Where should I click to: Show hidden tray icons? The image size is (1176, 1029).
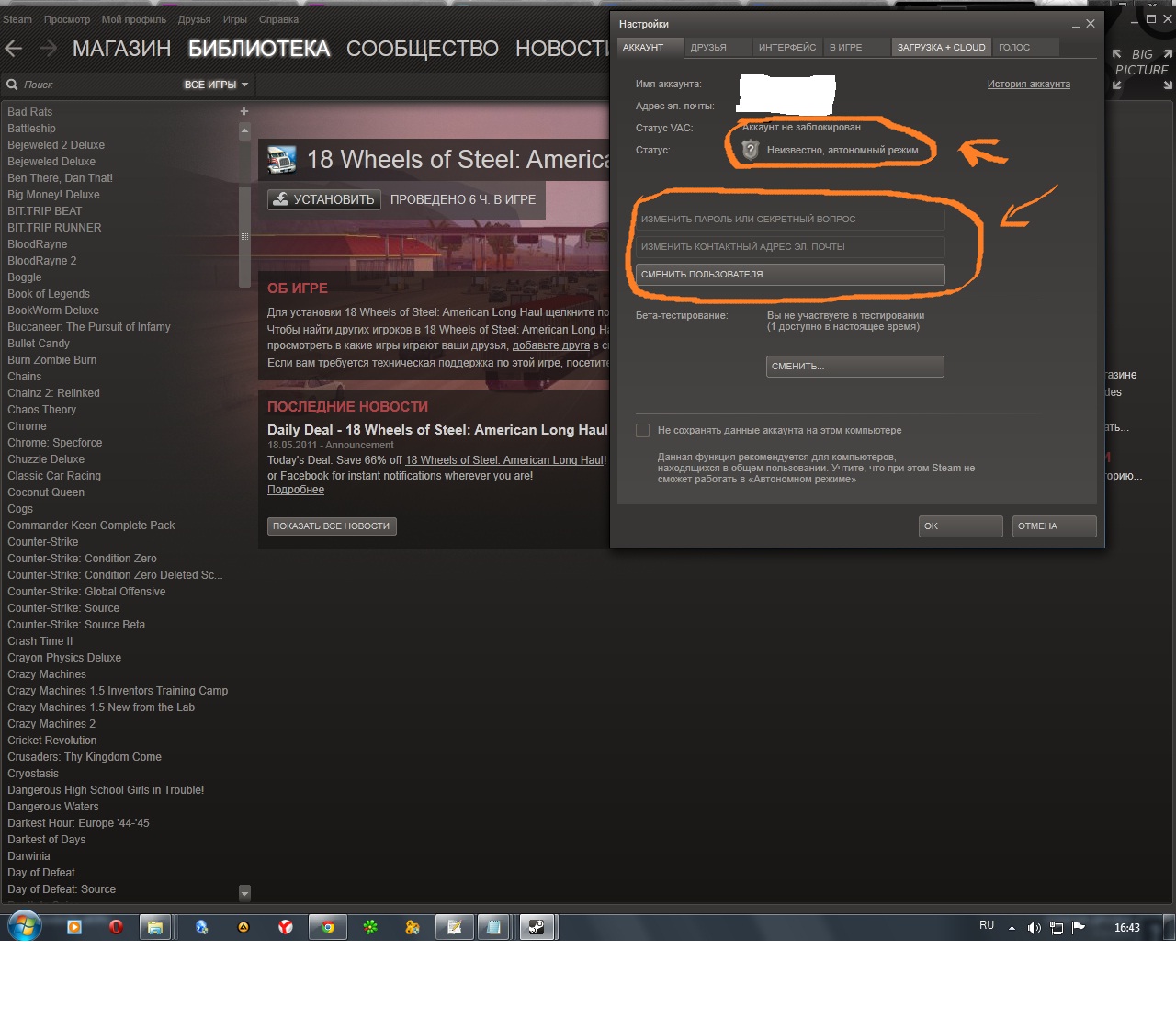(x=1012, y=928)
